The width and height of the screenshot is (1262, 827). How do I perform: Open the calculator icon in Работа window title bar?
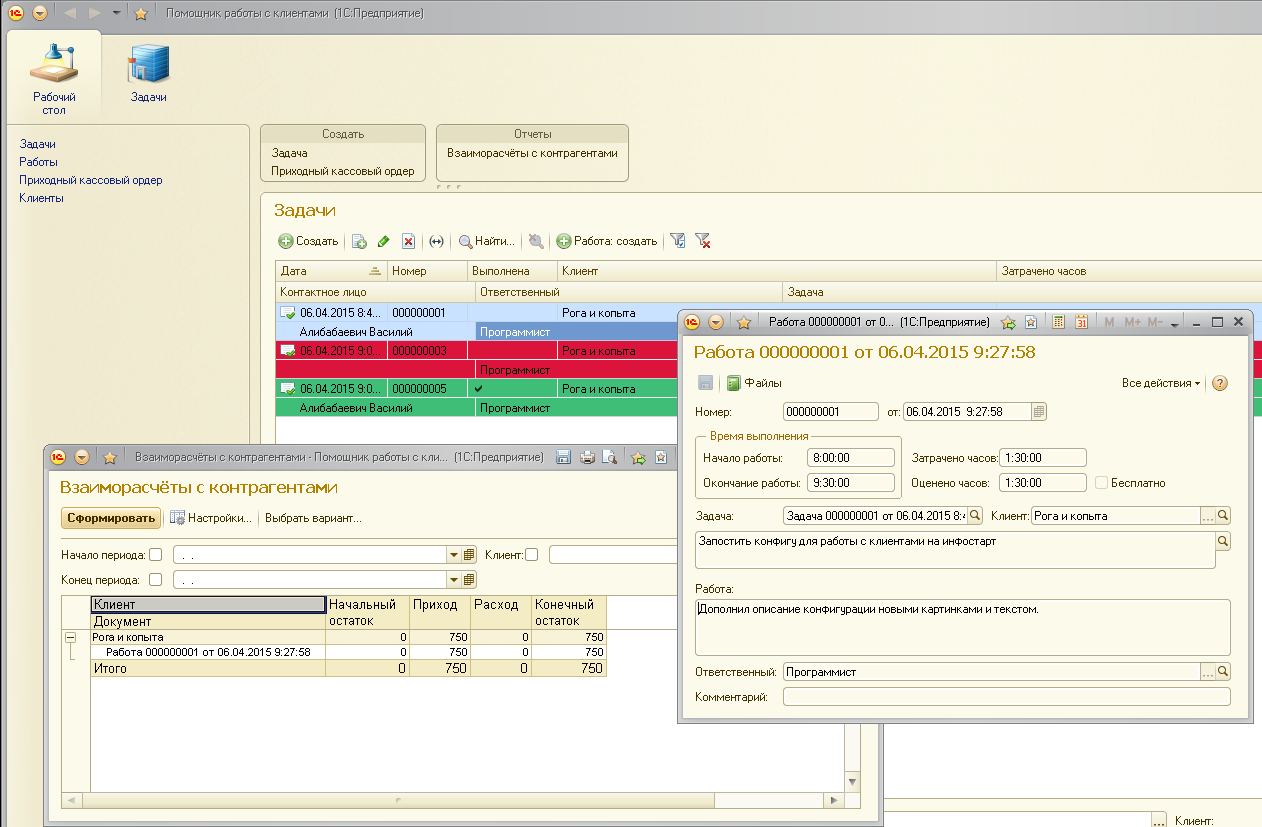(1058, 322)
